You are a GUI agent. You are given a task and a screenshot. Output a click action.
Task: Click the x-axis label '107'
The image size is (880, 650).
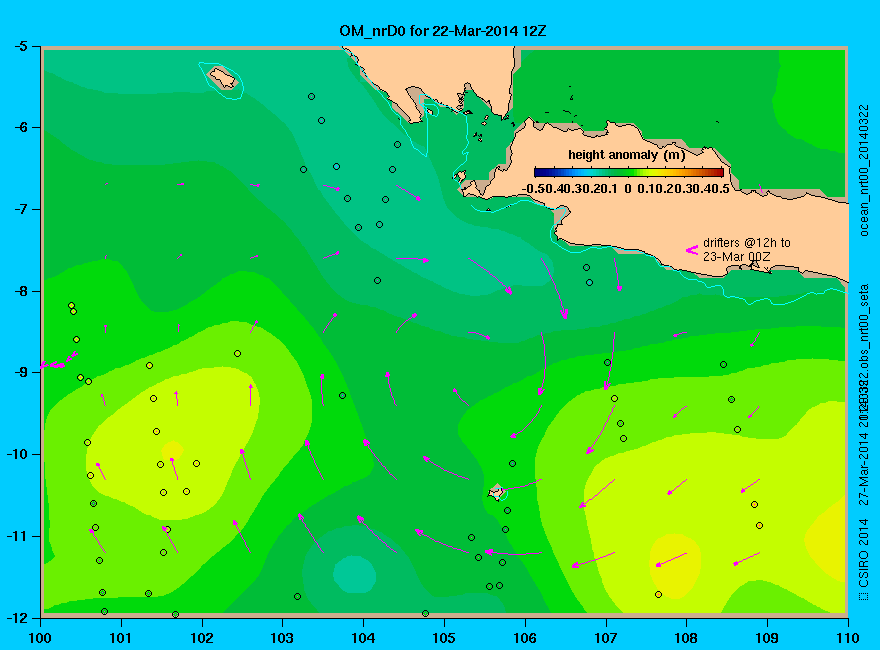[606, 638]
